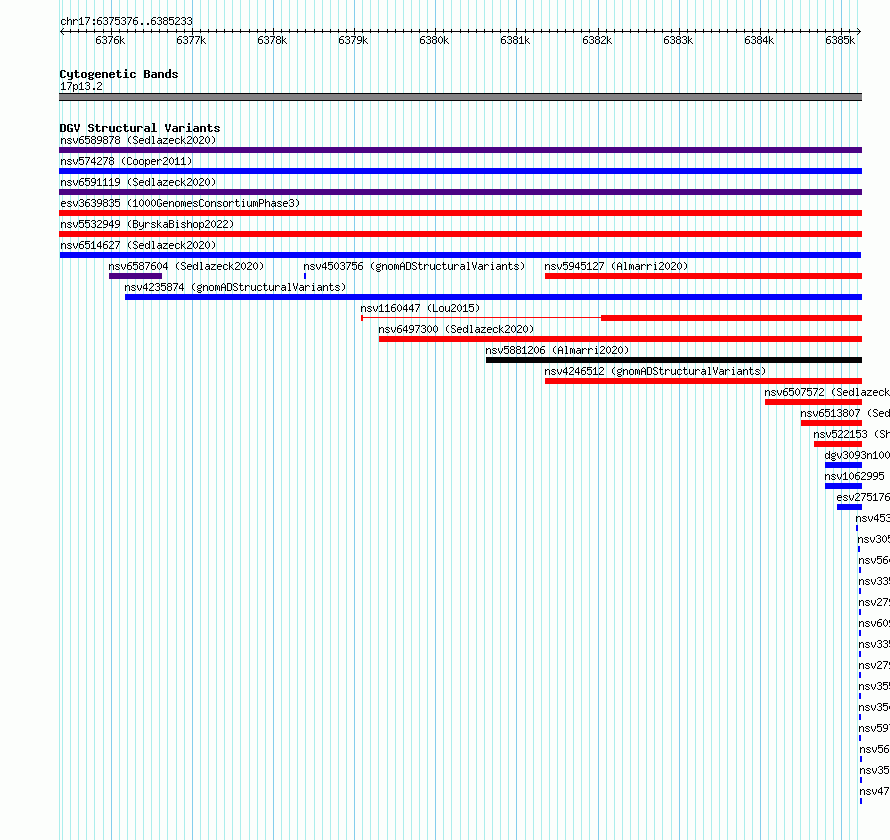890x840 pixels.
Task: Click the purple nsv6589878 variant bar
Action: pos(460,150)
